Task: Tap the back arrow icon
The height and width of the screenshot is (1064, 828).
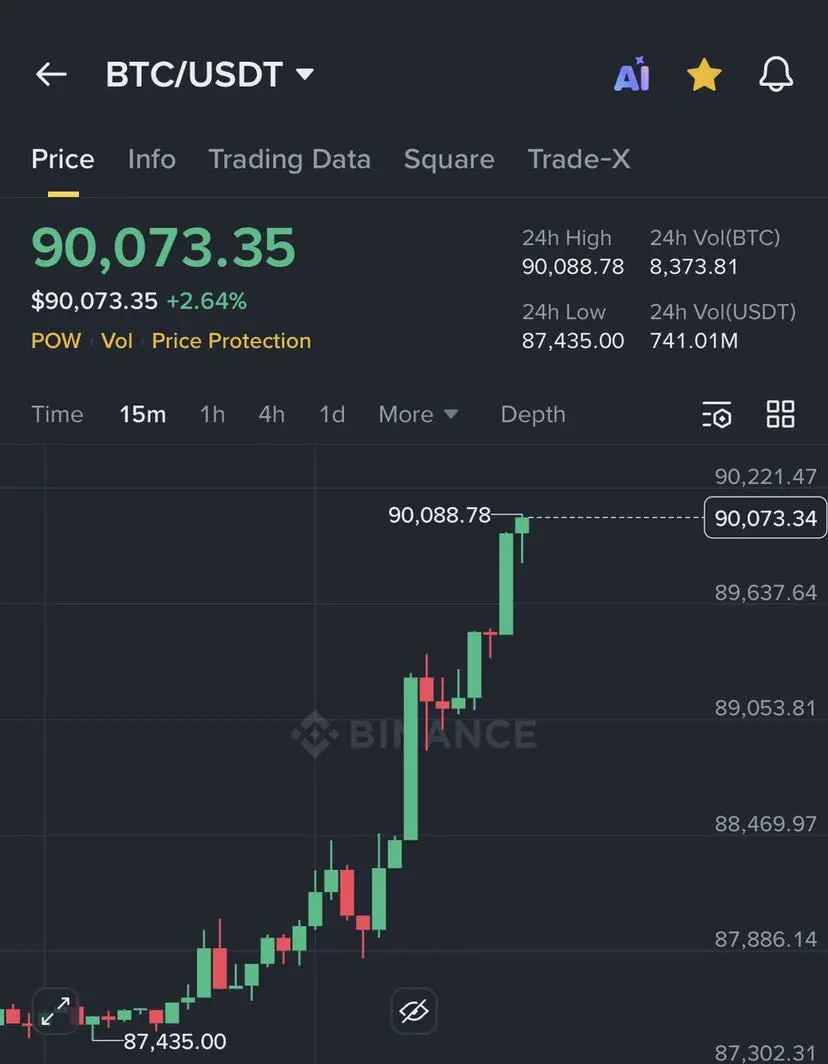Action: pyautogui.click(x=51, y=74)
